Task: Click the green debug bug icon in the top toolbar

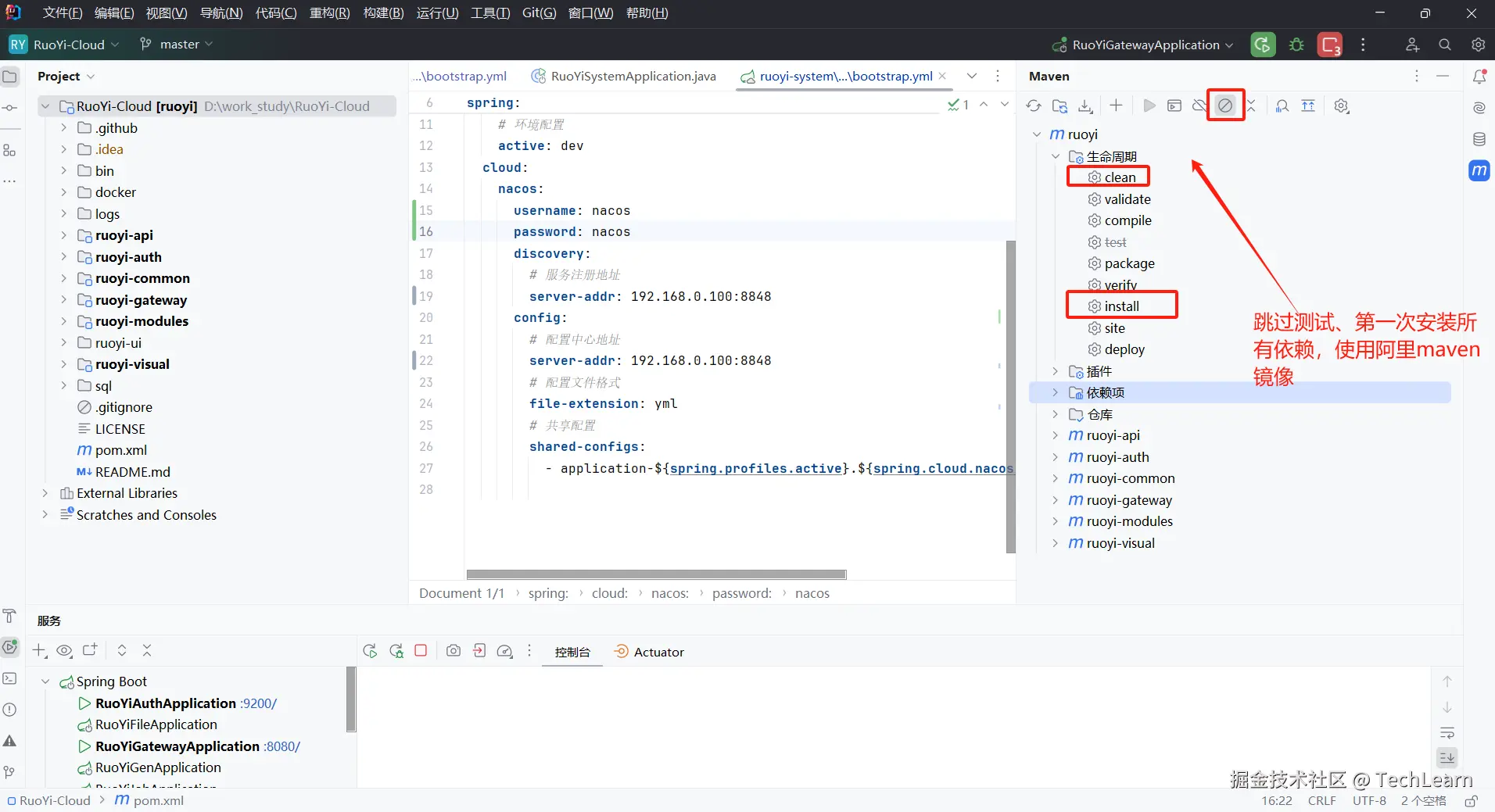Action: coord(1296,45)
